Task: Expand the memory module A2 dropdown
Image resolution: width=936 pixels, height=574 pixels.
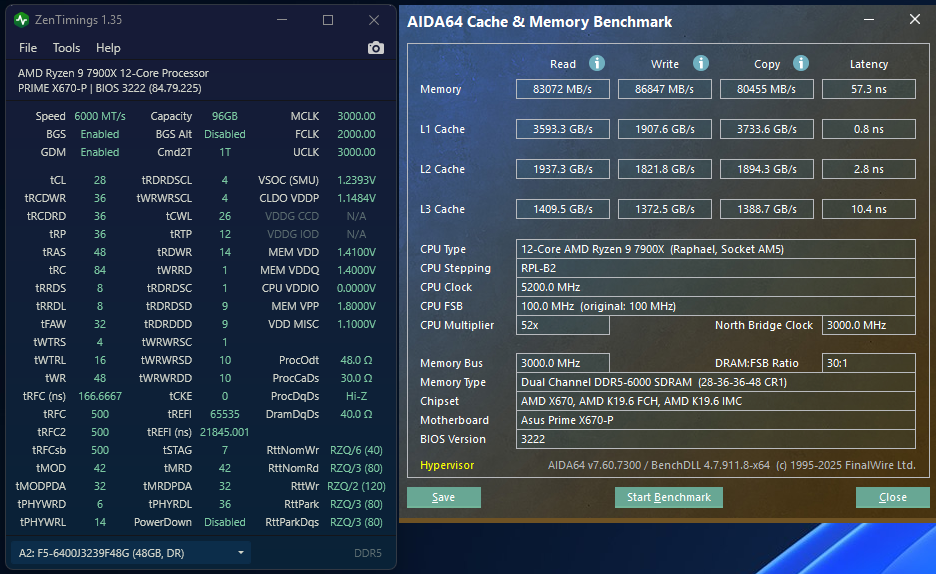Action: (x=131, y=553)
